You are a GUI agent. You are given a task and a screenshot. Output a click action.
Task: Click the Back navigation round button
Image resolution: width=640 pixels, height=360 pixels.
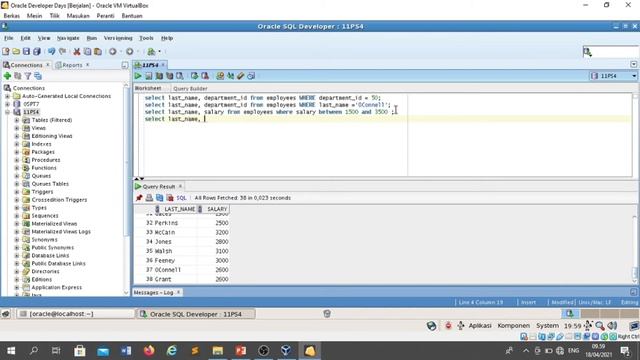tap(113, 51)
